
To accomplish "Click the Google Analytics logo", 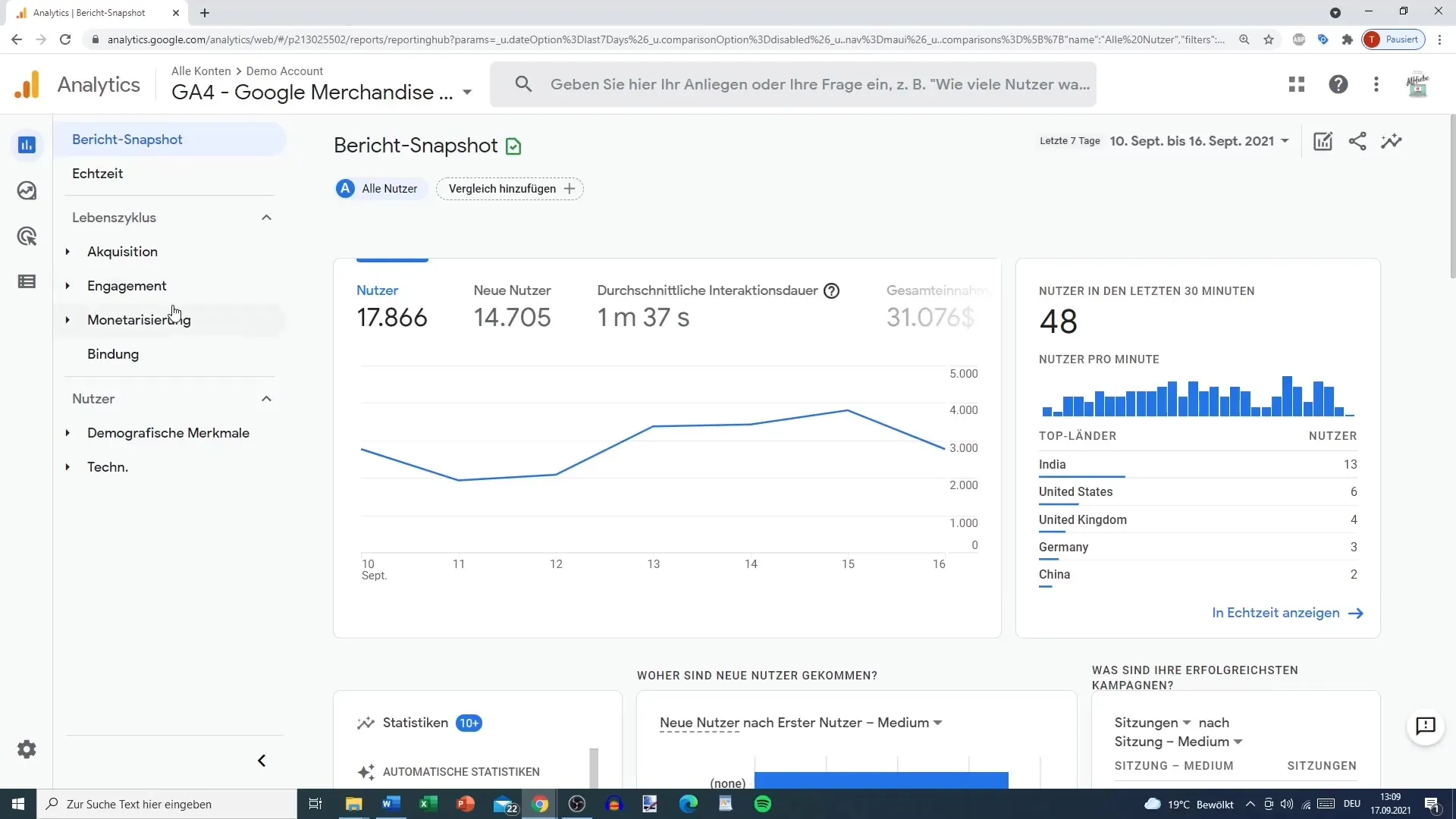I will tap(27, 84).
